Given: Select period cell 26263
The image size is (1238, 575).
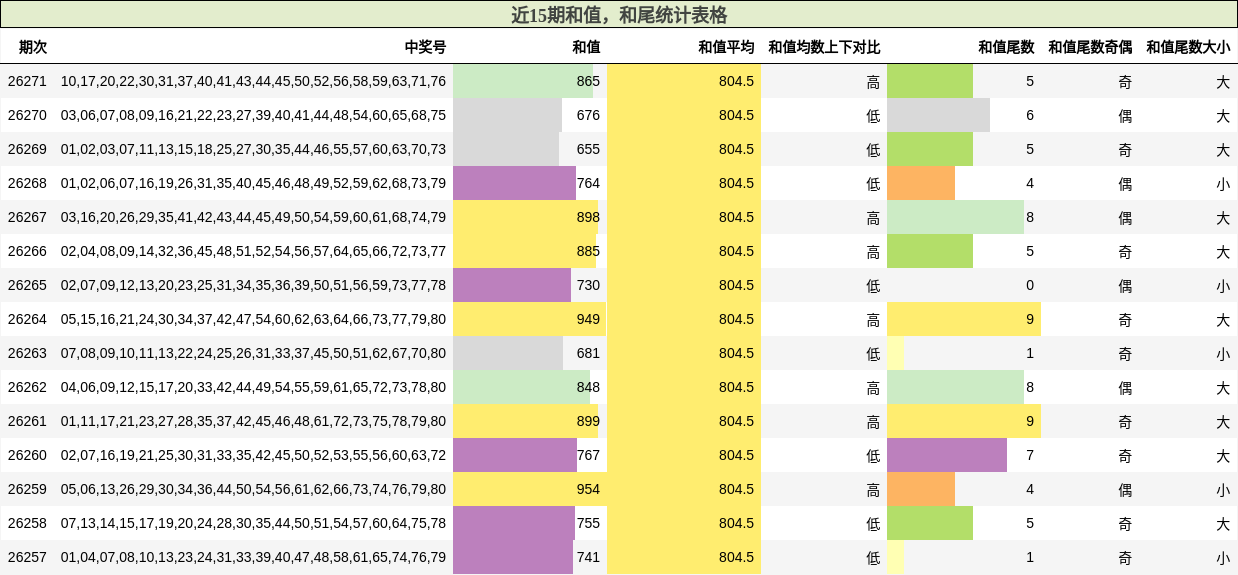Looking at the screenshot, I should [x=27, y=353].
